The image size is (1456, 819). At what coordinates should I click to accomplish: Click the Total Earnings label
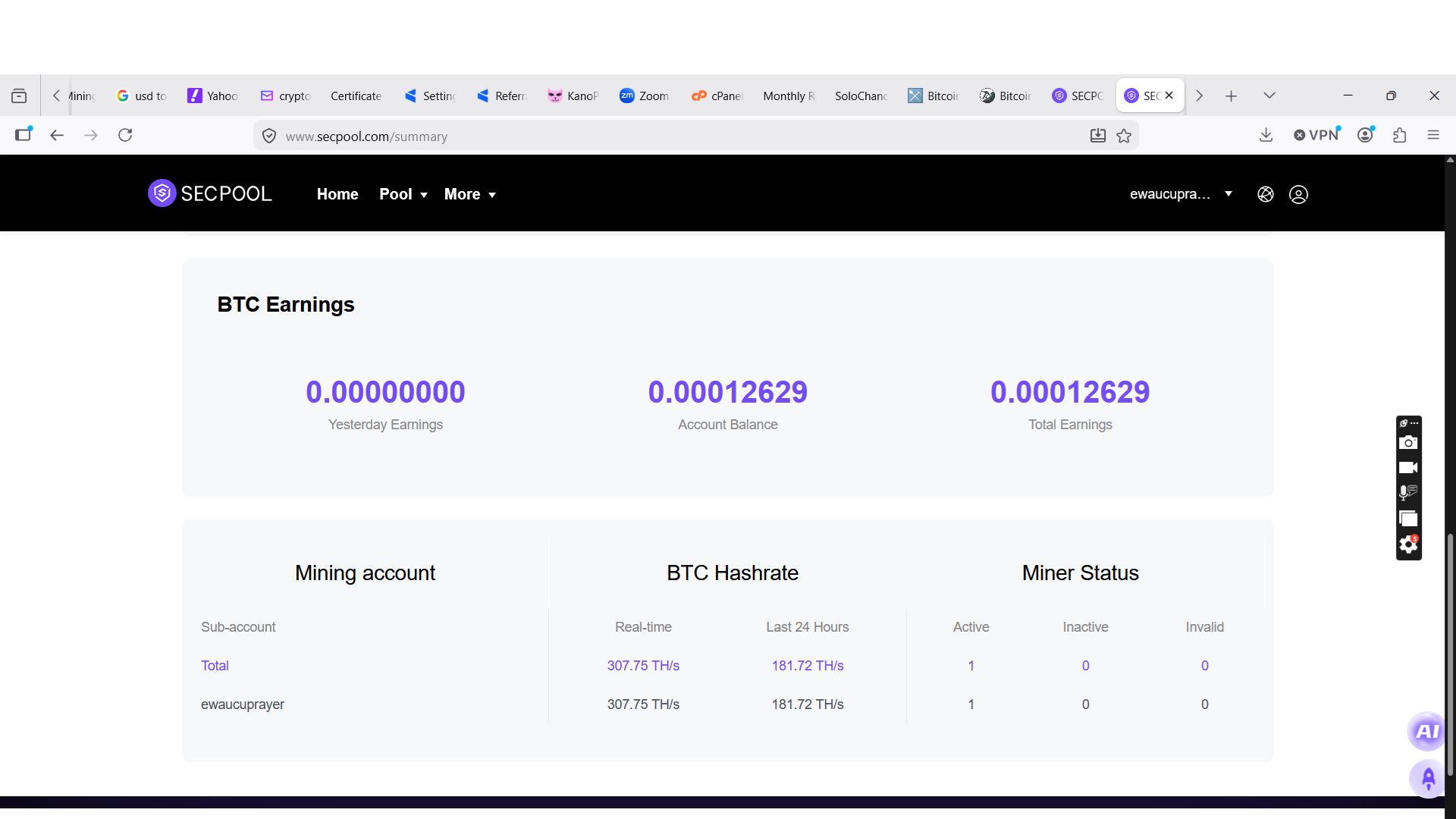point(1070,425)
